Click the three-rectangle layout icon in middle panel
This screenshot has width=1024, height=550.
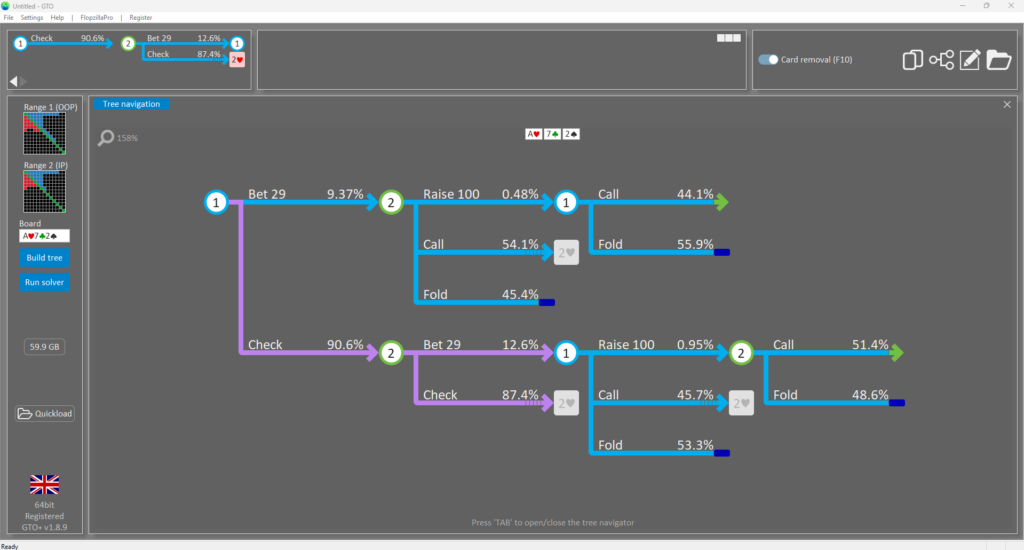click(729, 38)
